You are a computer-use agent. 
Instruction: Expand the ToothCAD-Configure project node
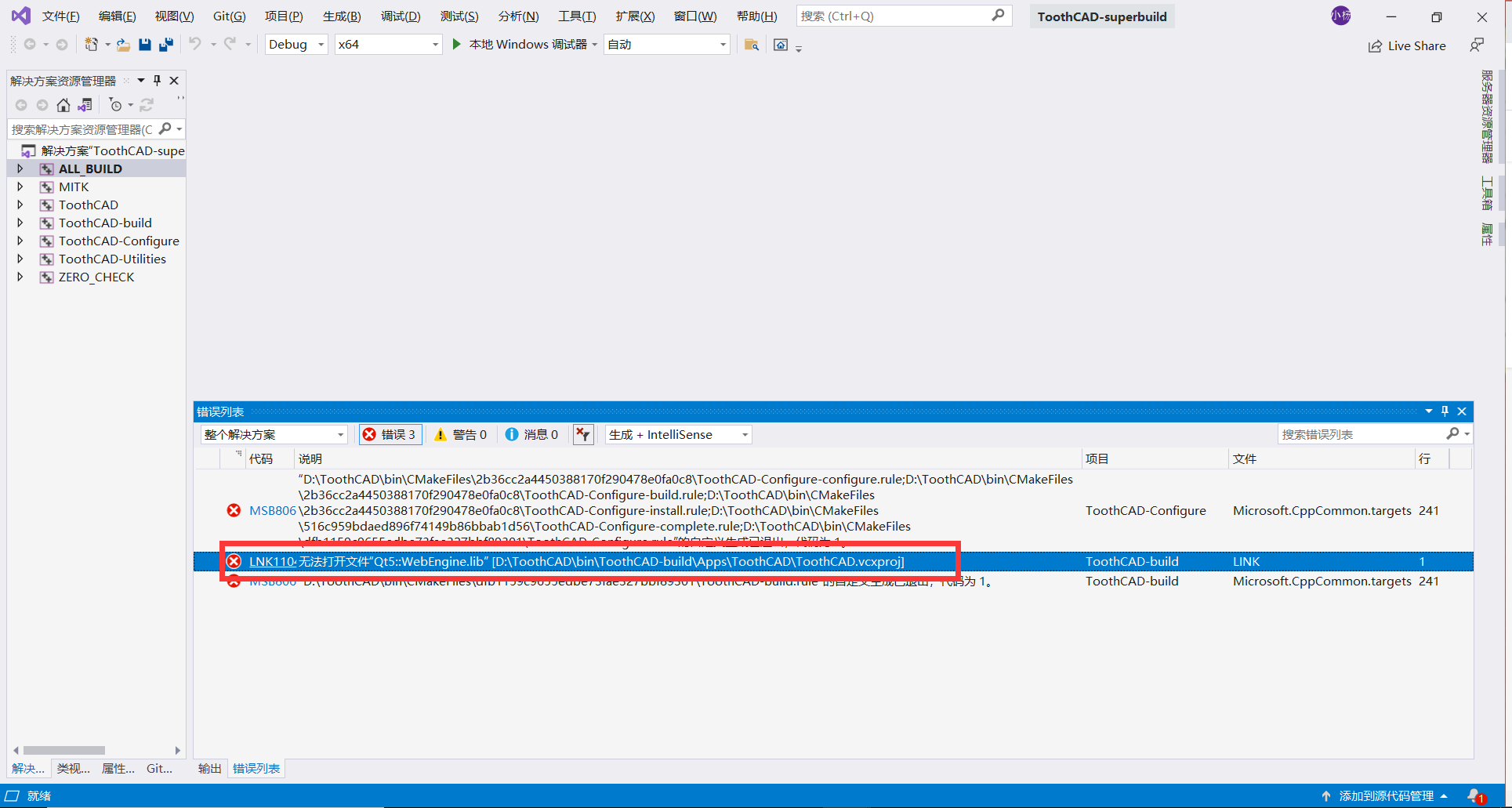pos(20,241)
